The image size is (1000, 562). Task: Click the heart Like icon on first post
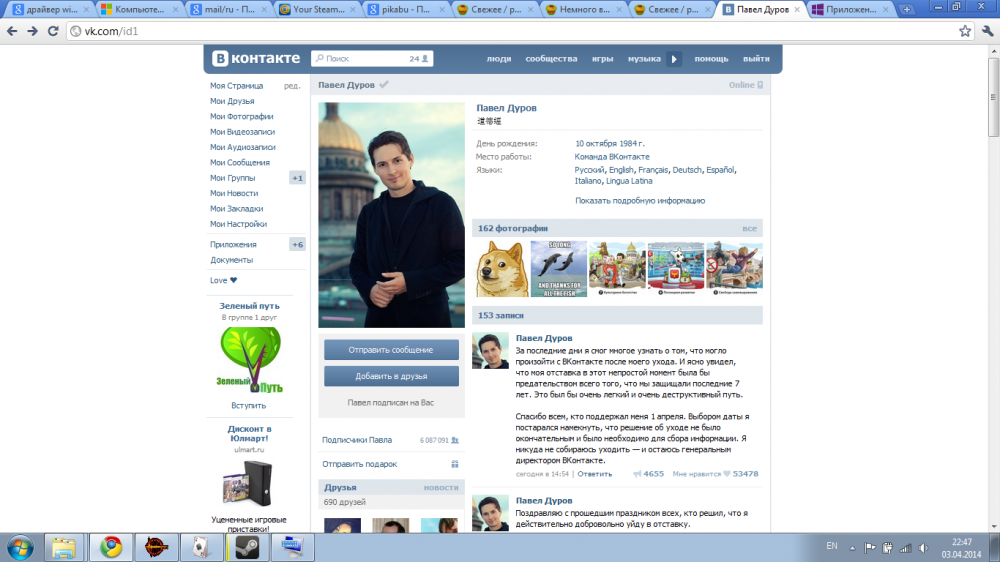coord(727,474)
